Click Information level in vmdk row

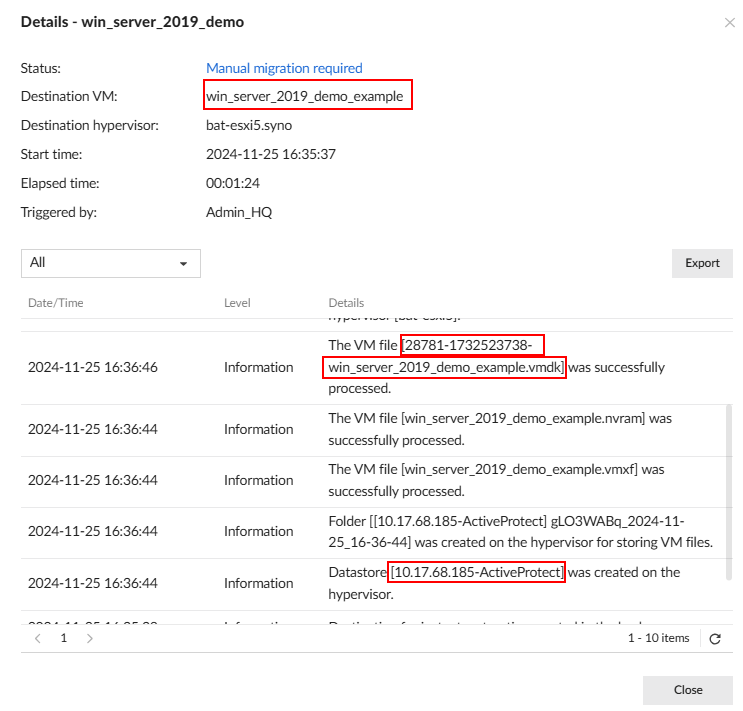point(258,367)
